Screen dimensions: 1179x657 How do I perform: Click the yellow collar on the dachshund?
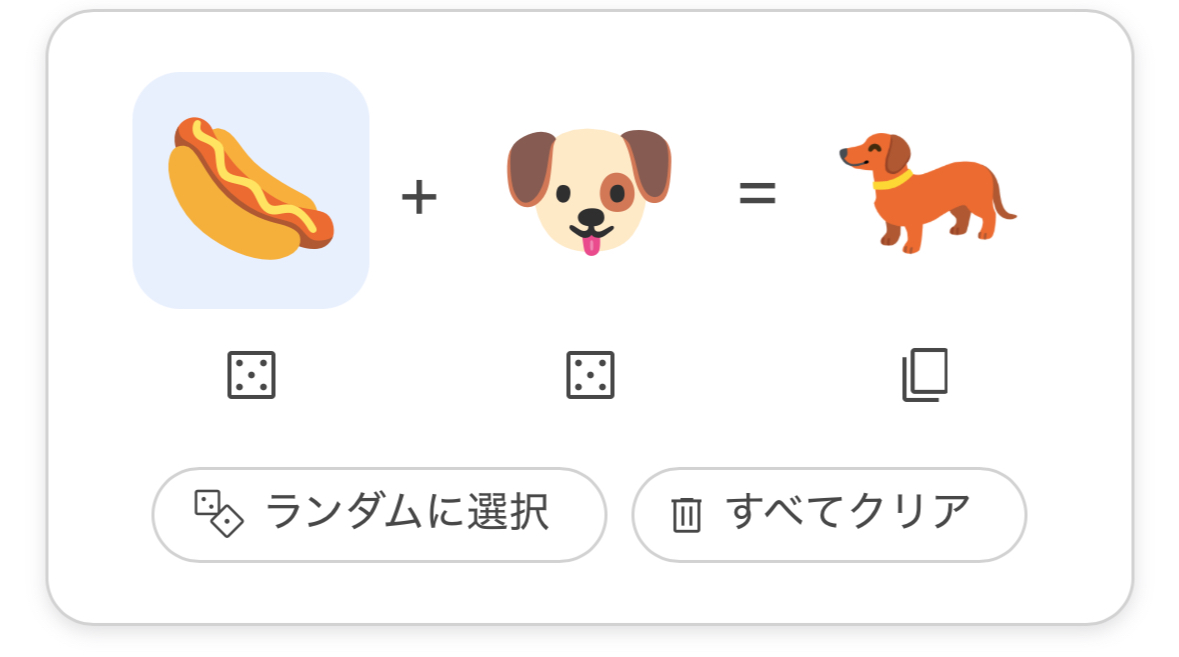(893, 180)
